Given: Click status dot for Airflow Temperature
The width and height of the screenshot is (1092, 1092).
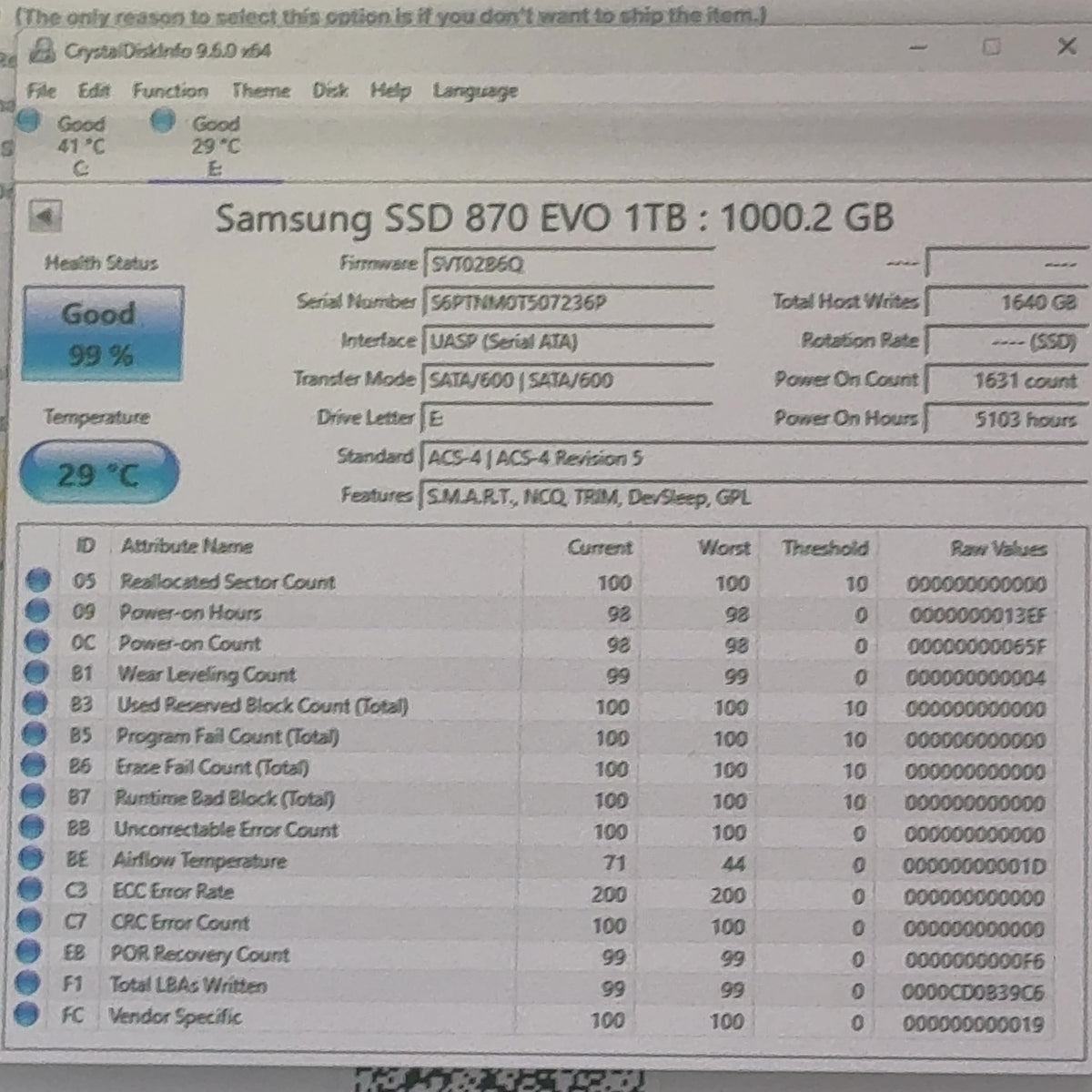Looking at the screenshot, I should (x=31, y=859).
